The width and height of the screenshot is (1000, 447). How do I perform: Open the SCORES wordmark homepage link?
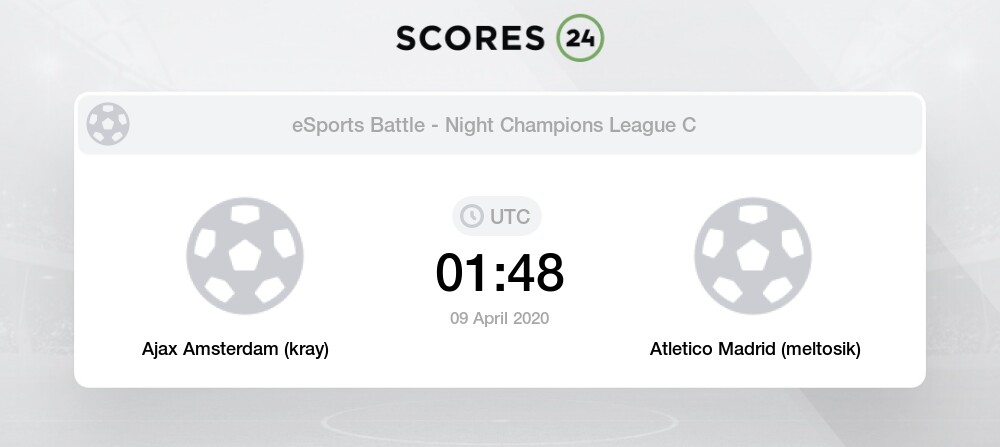(471, 38)
